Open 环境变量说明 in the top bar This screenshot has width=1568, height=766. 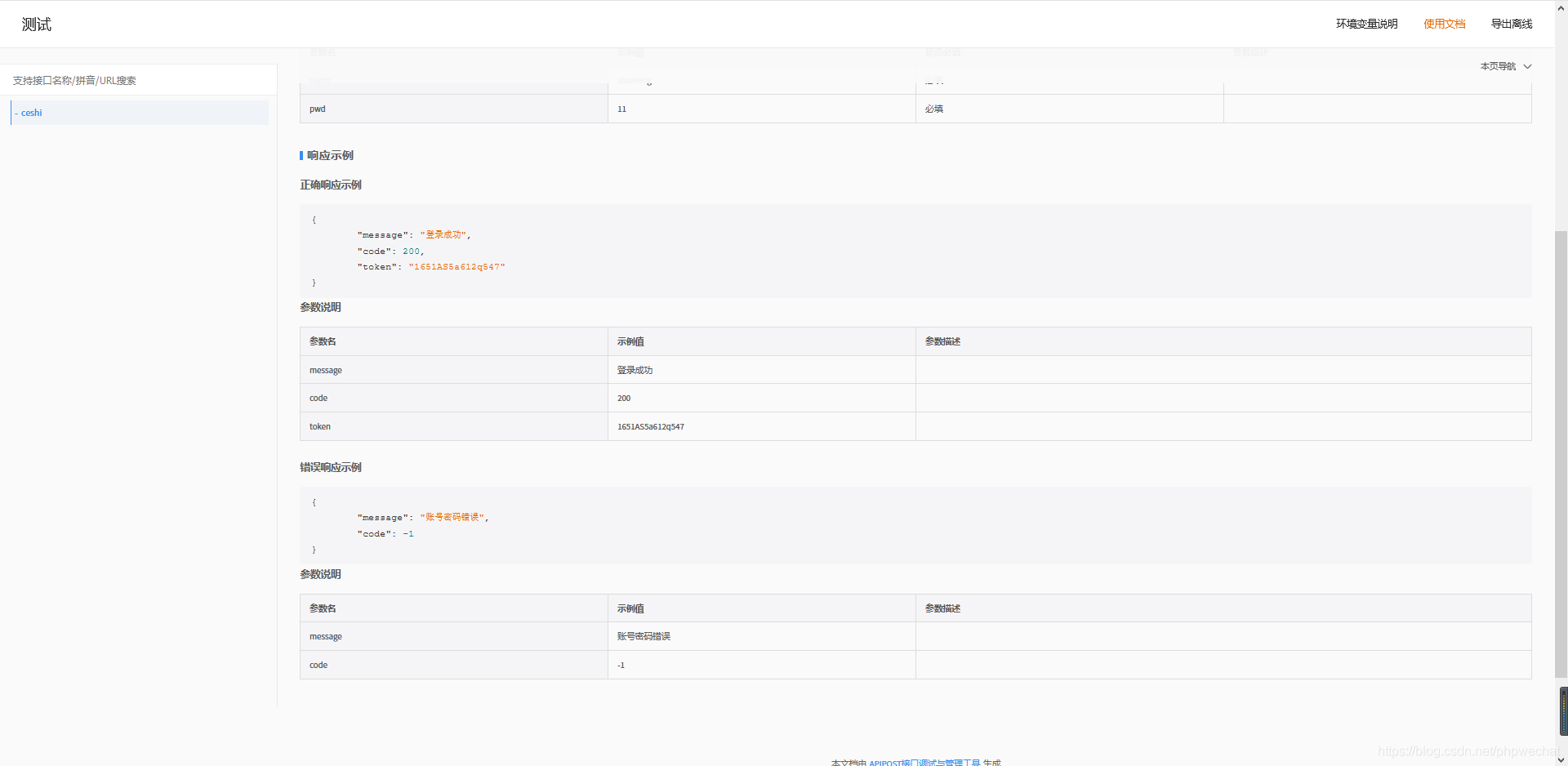coord(1366,24)
